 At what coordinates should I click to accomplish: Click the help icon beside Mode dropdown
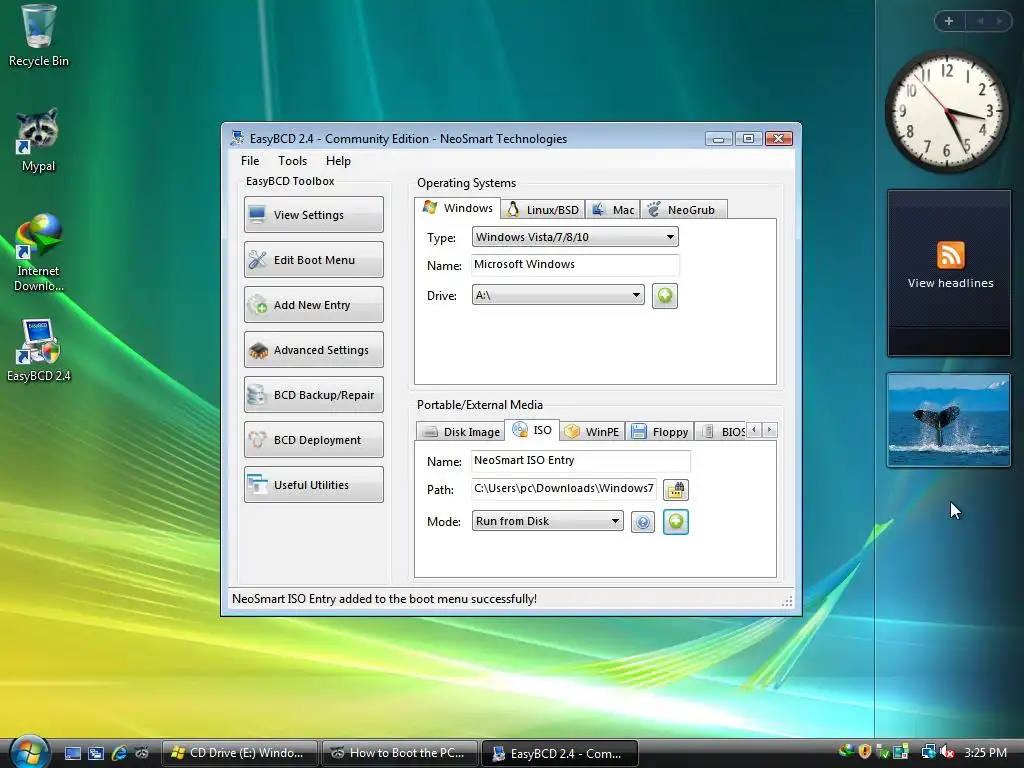pyautogui.click(x=643, y=522)
